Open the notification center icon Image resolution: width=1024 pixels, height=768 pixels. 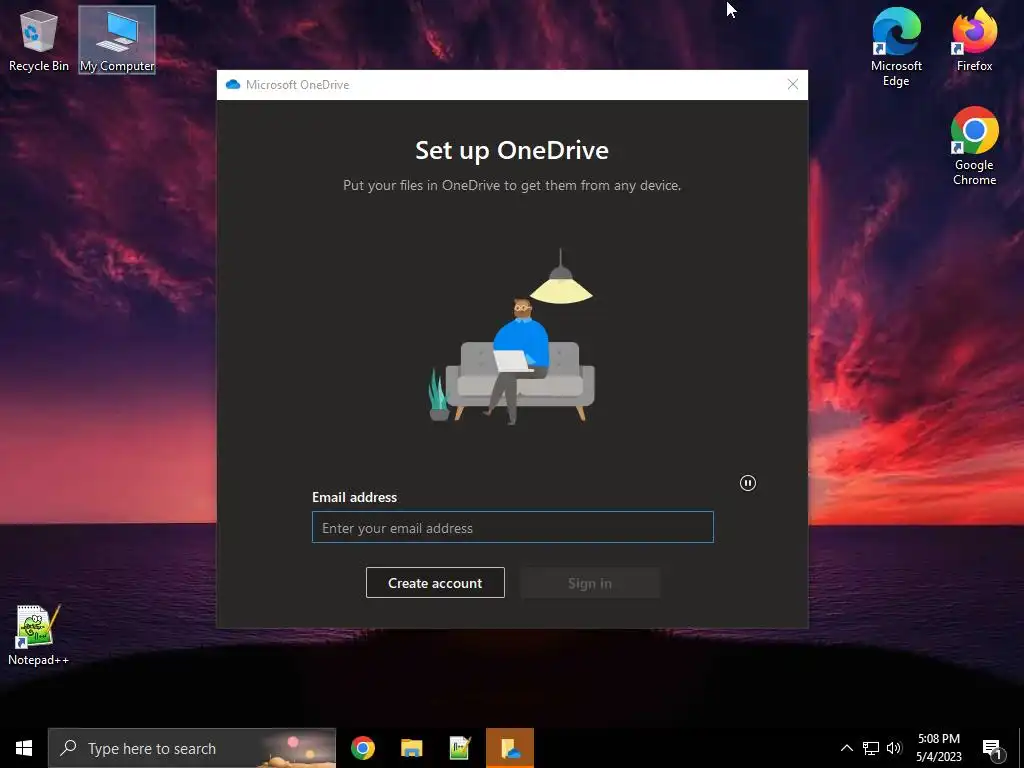tap(992, 748)
